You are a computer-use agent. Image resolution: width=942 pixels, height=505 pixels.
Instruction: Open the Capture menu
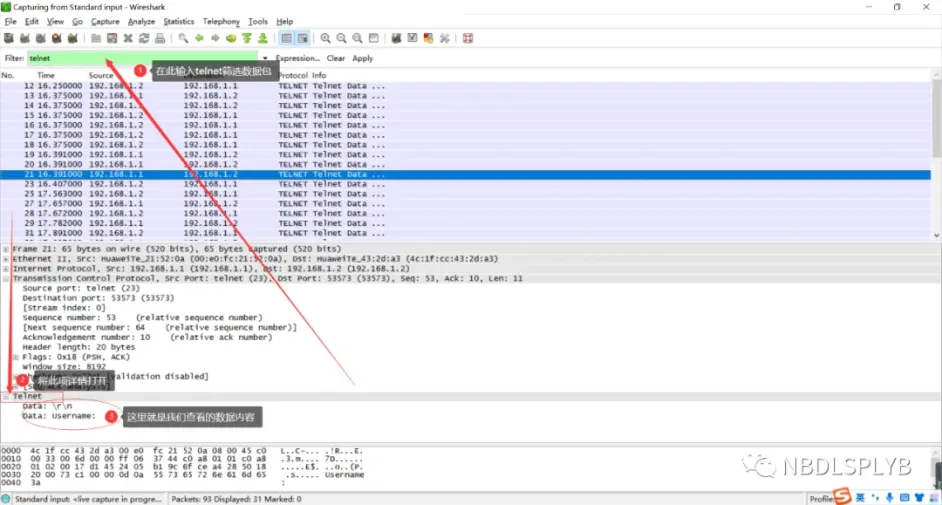(x=105, y=22)
